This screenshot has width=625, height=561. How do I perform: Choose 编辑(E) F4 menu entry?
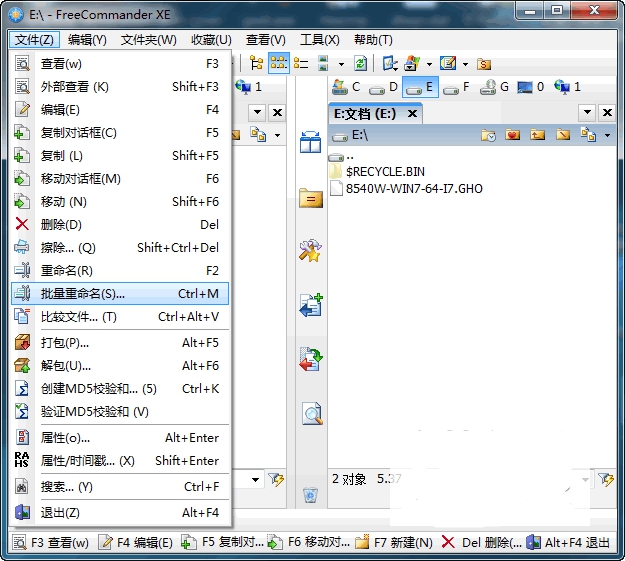(x=120, y=110)
